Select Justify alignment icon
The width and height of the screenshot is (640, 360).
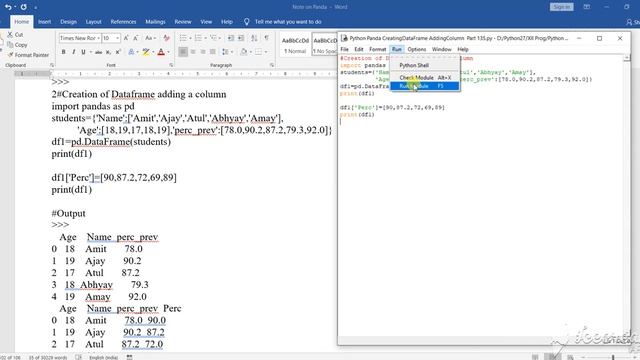[213, 52]
